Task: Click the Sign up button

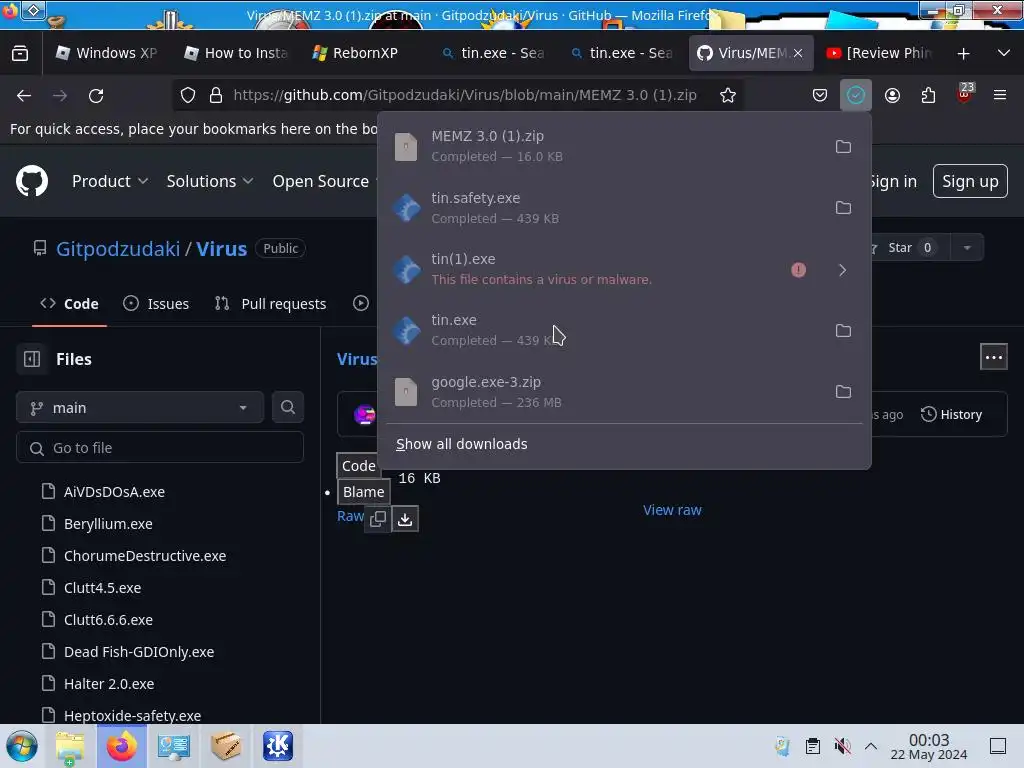Action: tap(970, 181)
